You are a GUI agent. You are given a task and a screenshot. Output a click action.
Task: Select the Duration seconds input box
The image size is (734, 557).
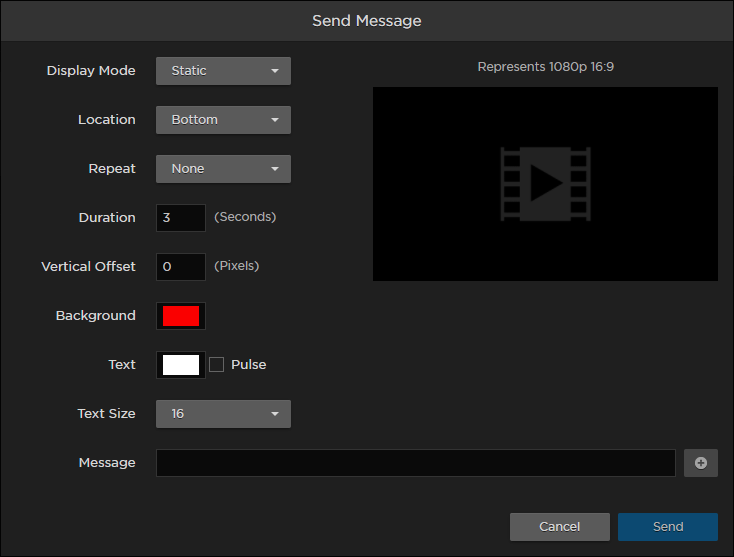[181, 218]
